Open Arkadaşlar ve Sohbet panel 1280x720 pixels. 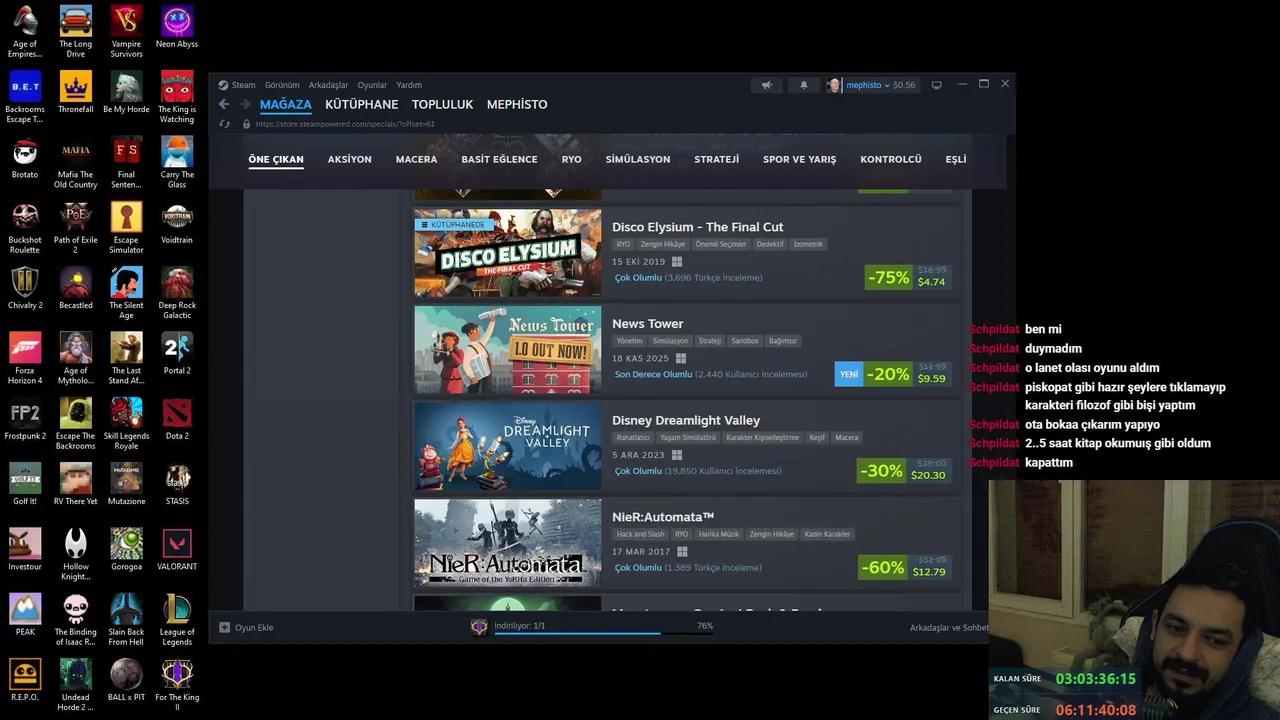(x=949, y=627)
